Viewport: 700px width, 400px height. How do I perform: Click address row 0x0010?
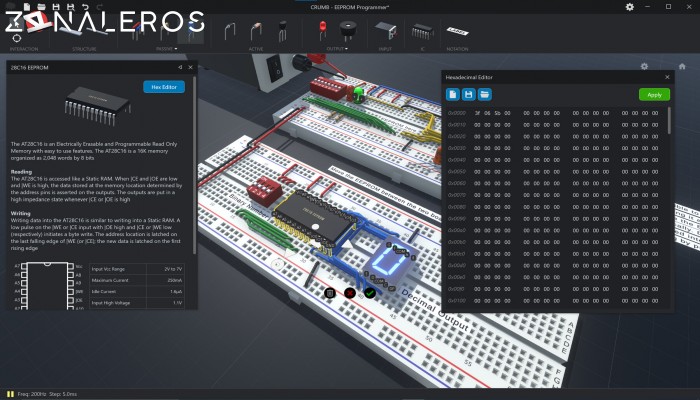point(457,125)
